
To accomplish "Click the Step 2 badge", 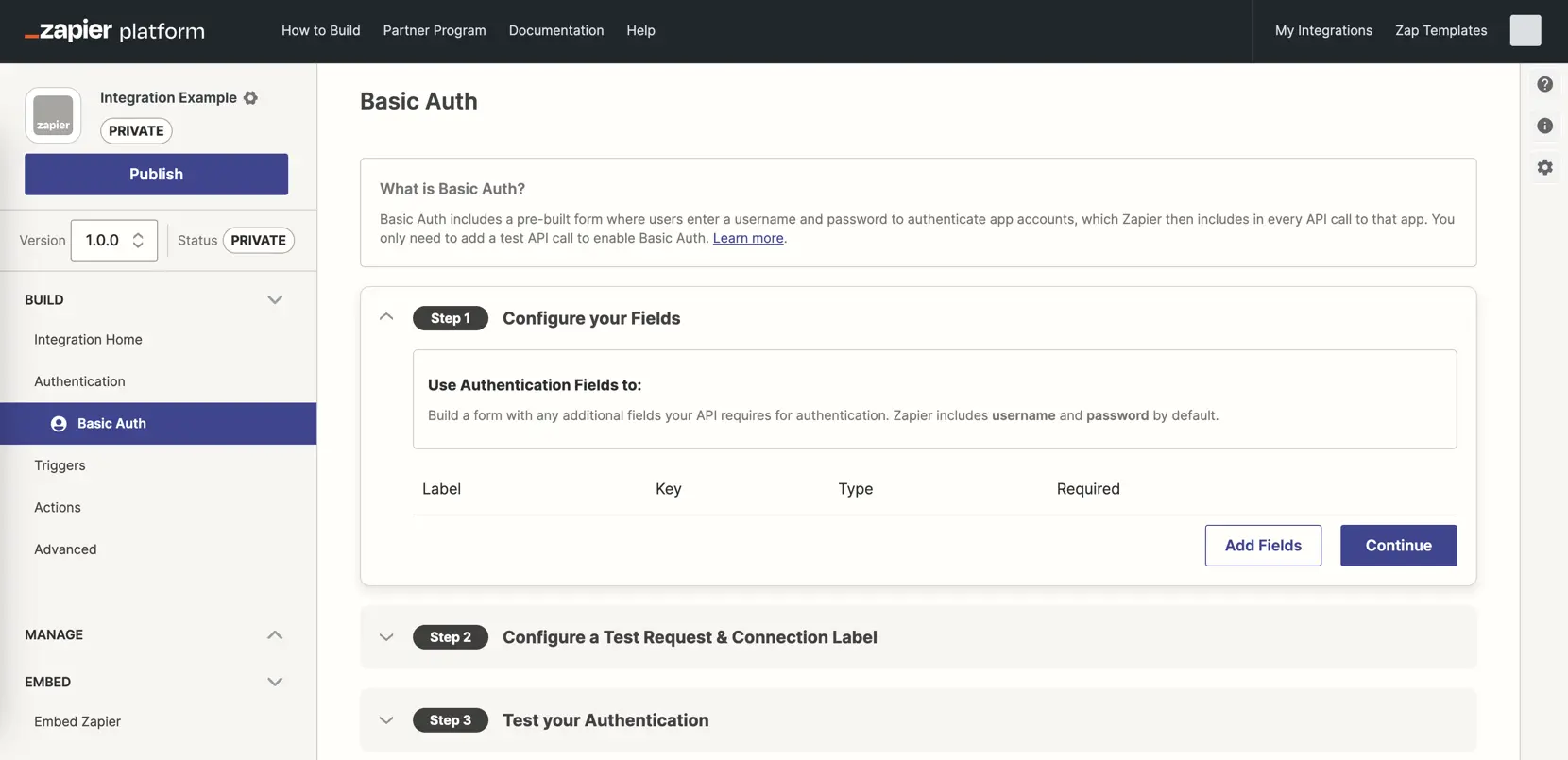I will [x=451, y=637].
